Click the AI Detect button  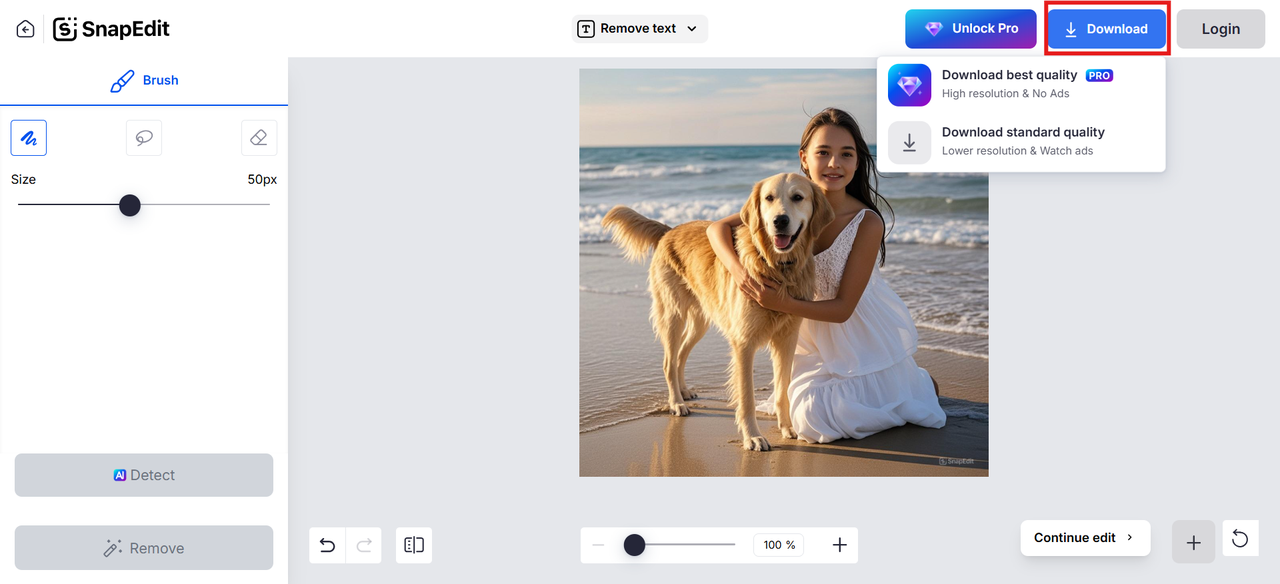coord(144,475)
